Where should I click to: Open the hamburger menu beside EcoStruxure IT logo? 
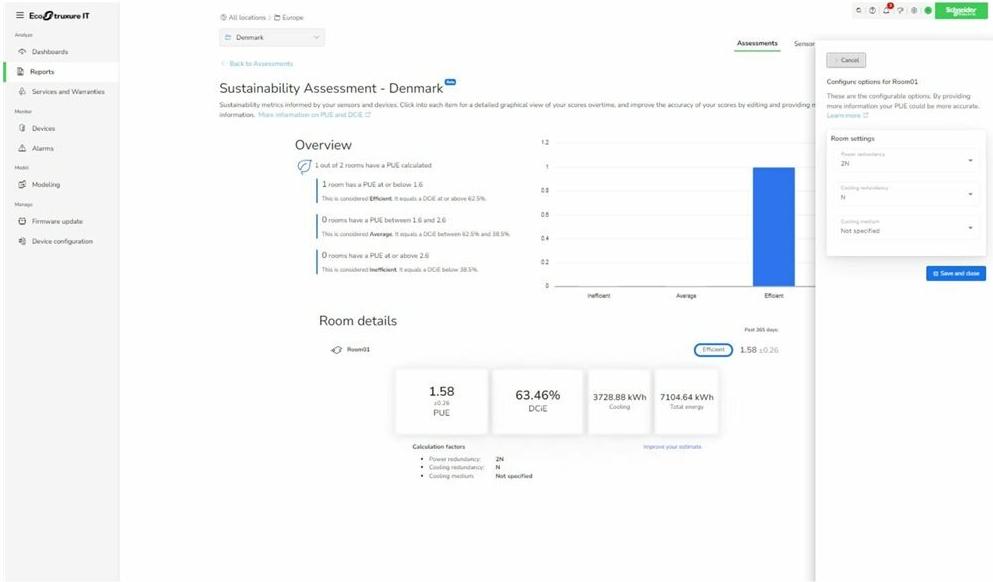(21, 15)
